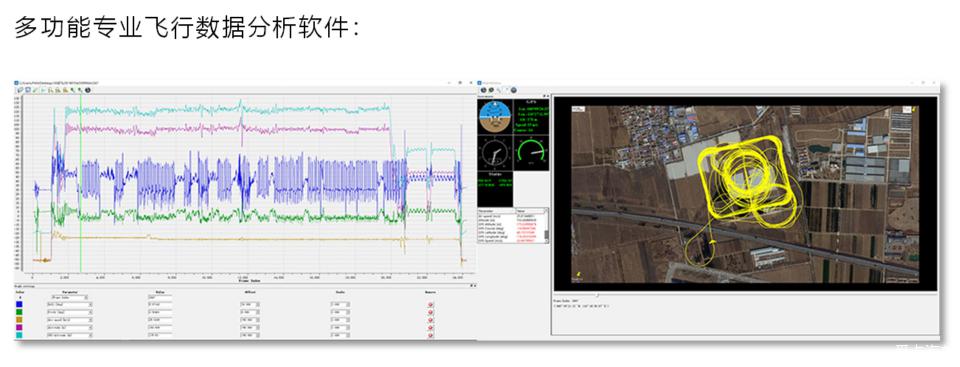The image size is (960, 367).
Task: Remove the cyan GPS altitude curve
Action: click(x=430, y=335)
